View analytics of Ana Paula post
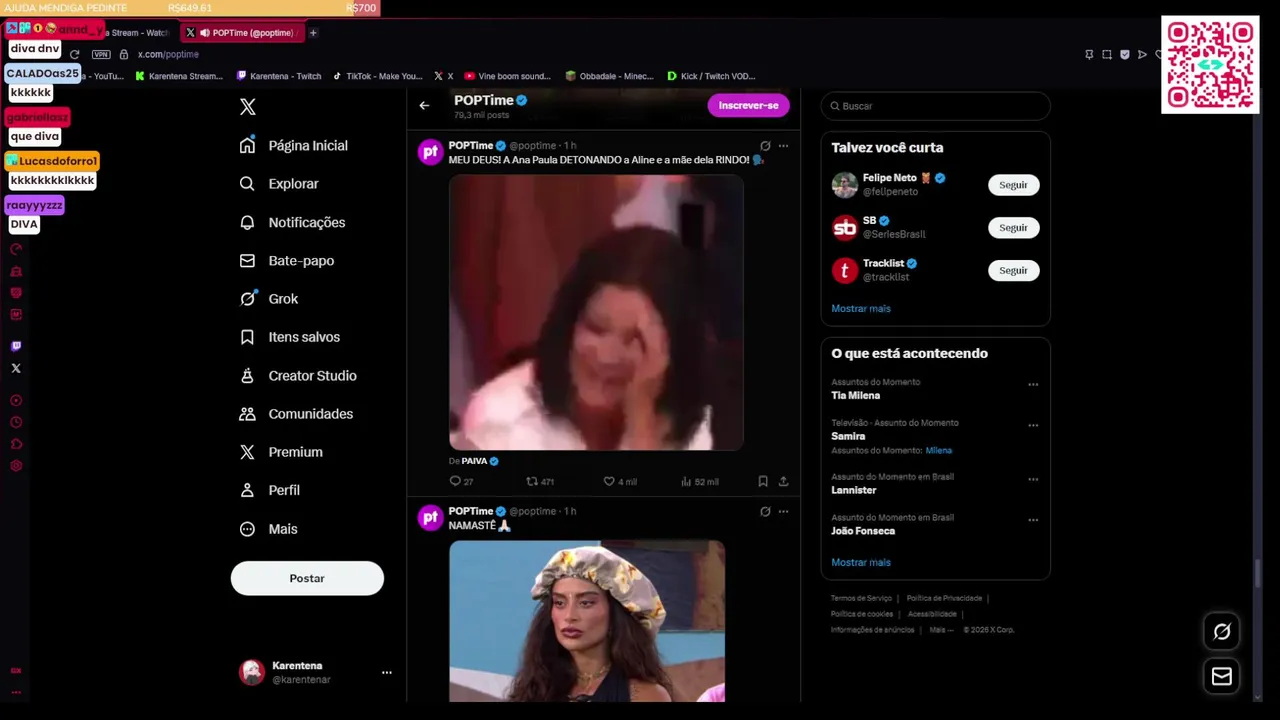Image resolution: width=1280 pixels, height=720 pixels. (x=686, y=481)
